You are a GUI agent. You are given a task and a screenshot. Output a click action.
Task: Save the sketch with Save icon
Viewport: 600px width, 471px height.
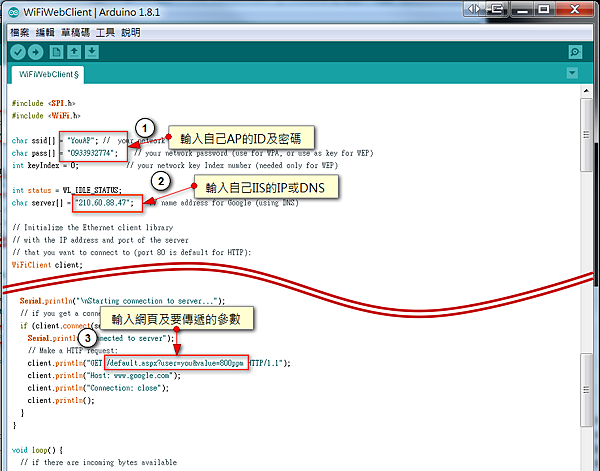(92, 52)
